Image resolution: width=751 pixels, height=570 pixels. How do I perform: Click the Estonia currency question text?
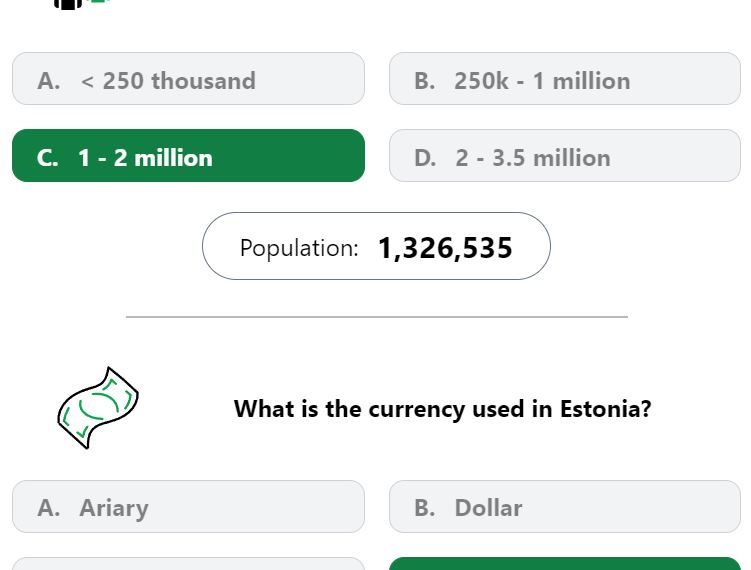pos(443,409)
